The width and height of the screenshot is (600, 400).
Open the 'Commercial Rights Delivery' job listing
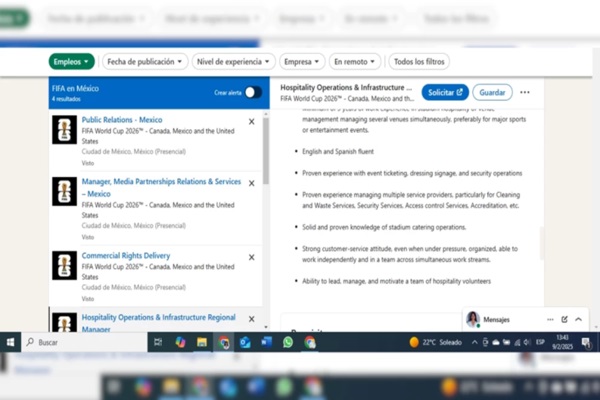[x=125, y=256]
